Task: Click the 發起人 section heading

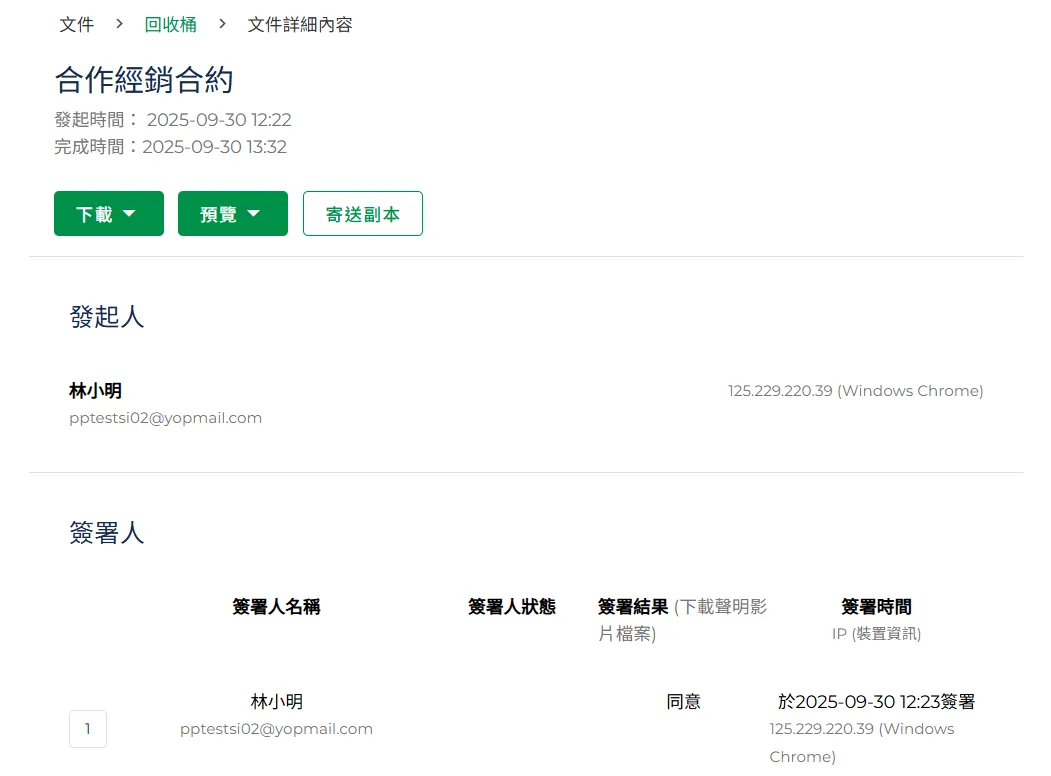Action: (107, 317)
